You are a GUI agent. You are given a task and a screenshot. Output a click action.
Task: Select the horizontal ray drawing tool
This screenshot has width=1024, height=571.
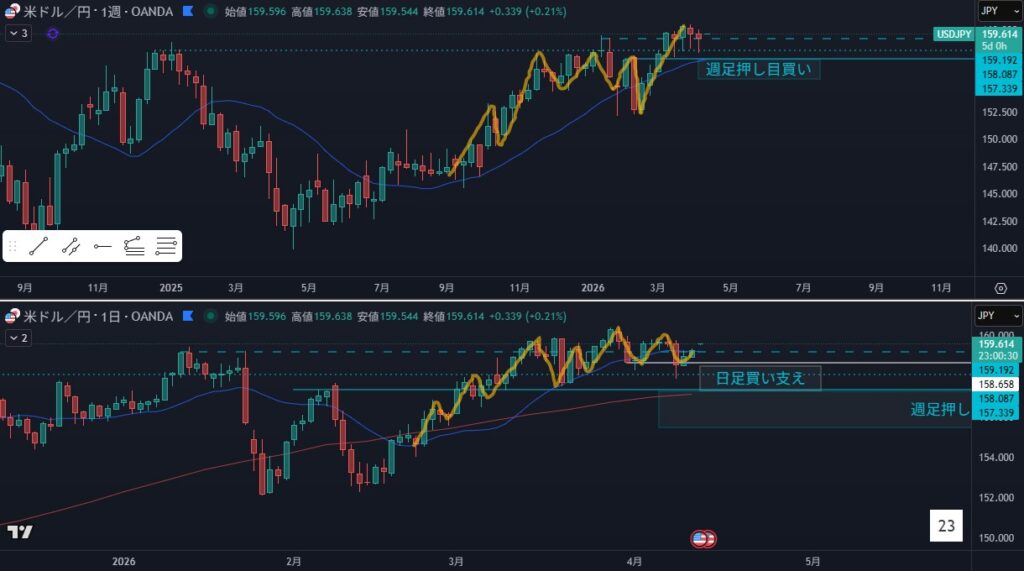[x=103, y=245]
